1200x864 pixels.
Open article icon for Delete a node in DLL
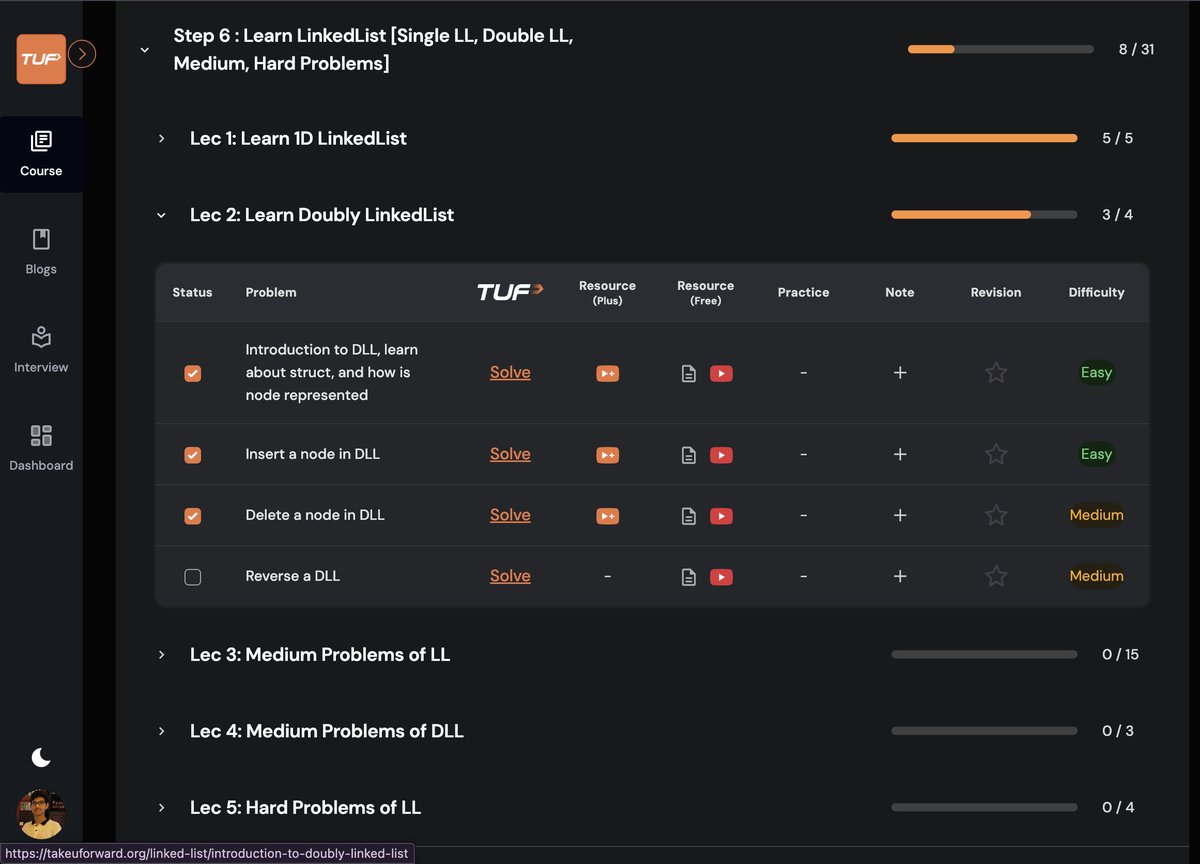click(689, 516)
